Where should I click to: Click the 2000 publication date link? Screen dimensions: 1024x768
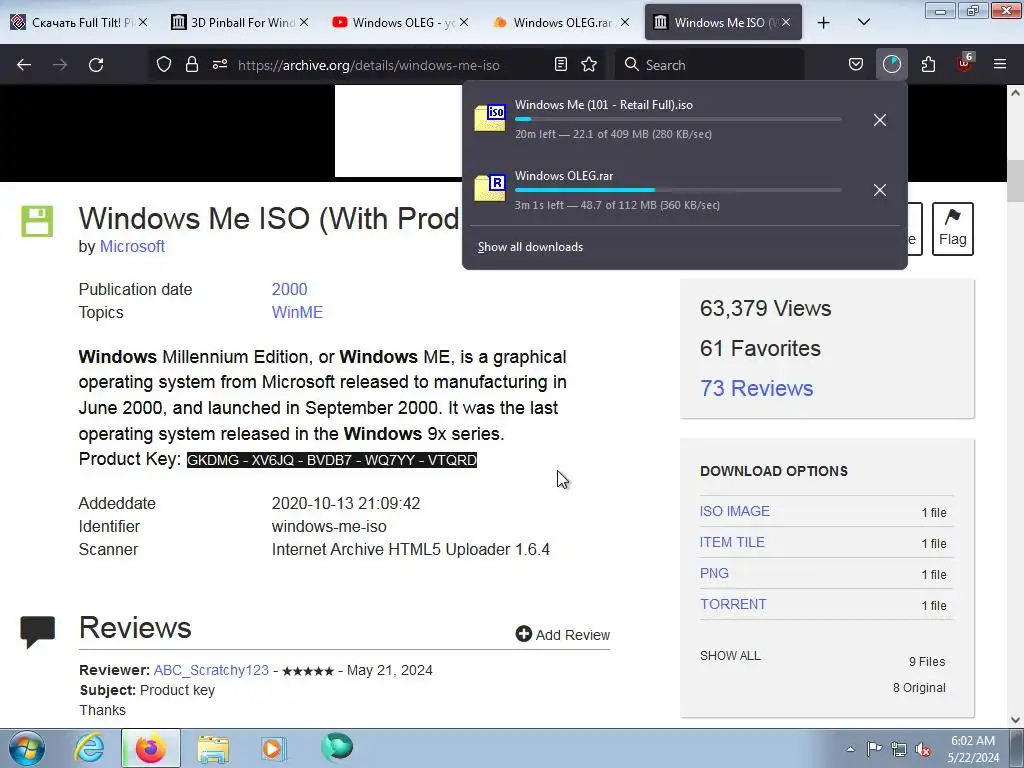(289, 289)
